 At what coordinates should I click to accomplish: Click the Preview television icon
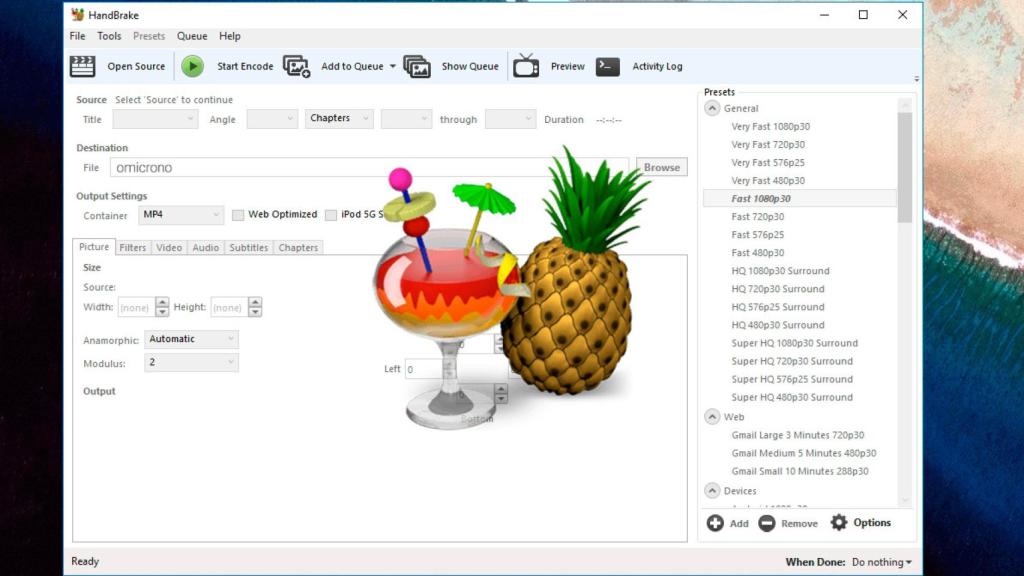[x=526, y=67]
